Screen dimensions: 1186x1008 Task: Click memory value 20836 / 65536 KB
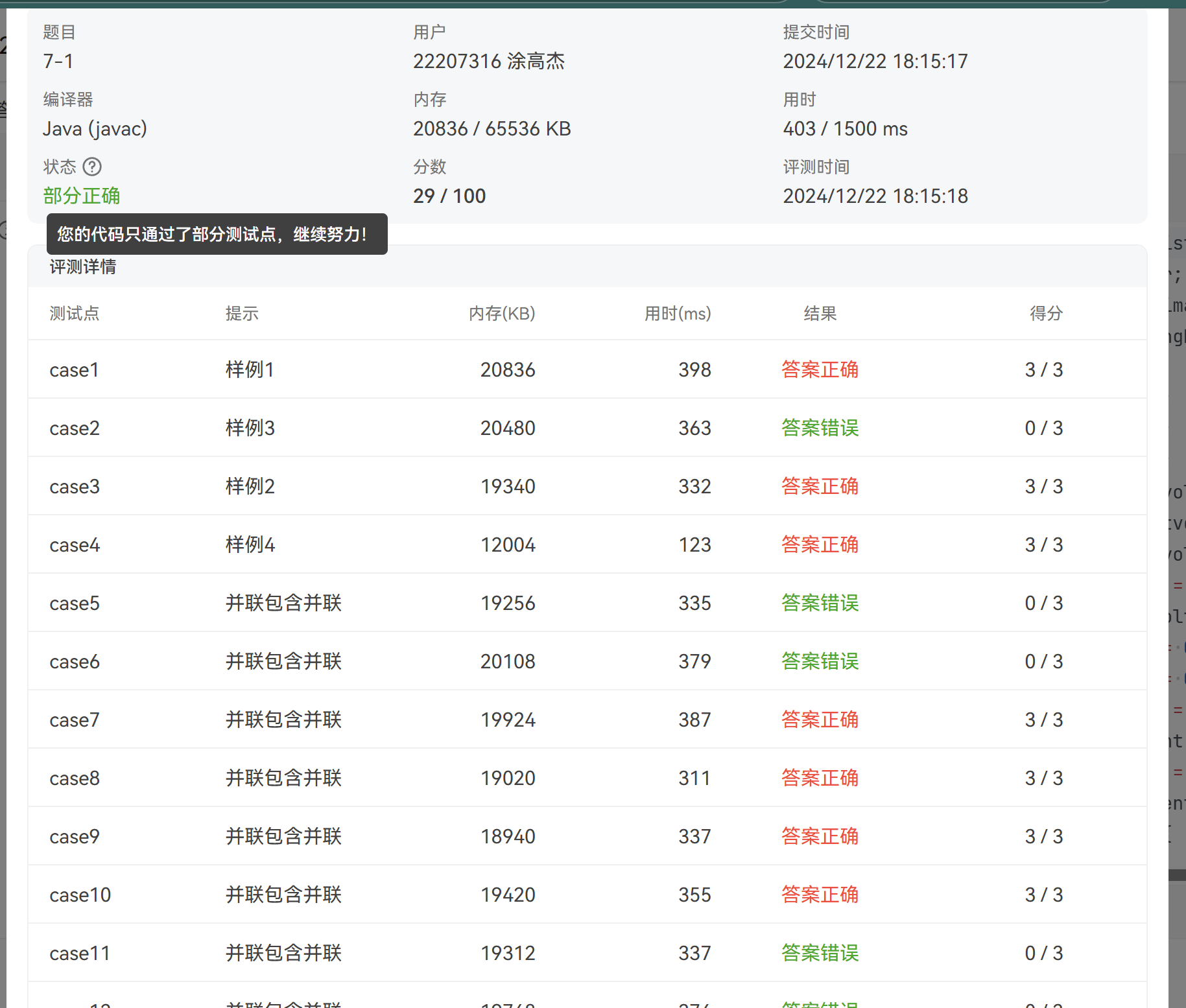coord(492,128)
